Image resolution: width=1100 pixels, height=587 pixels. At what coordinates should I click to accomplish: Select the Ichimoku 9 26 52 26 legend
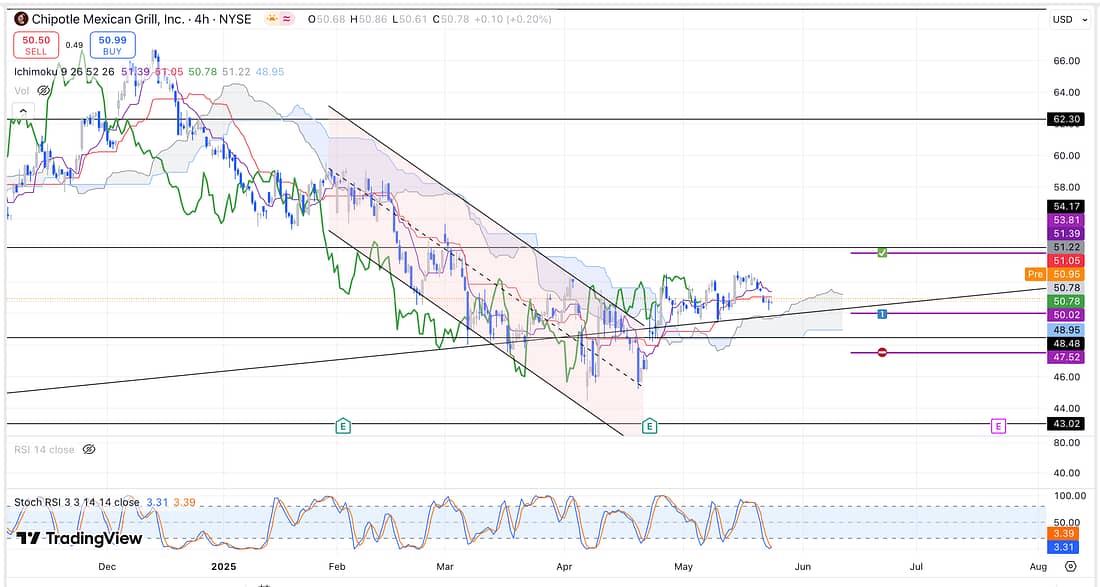[x=65, y=72]
